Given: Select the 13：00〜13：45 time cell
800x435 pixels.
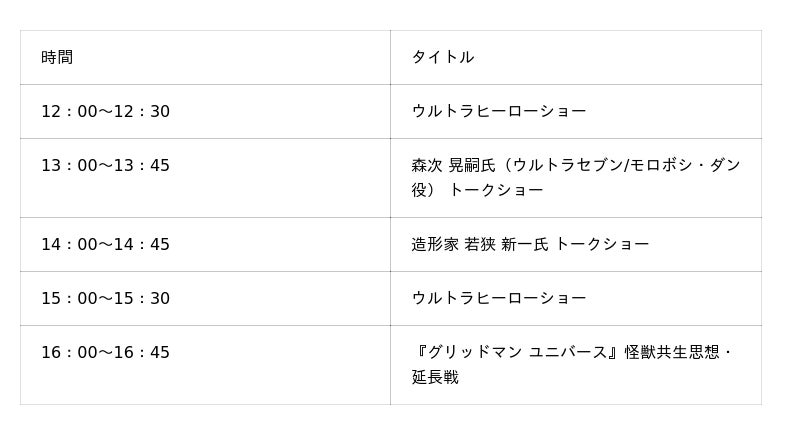Looking at the screenshot, I should click(x=105, y=165).
